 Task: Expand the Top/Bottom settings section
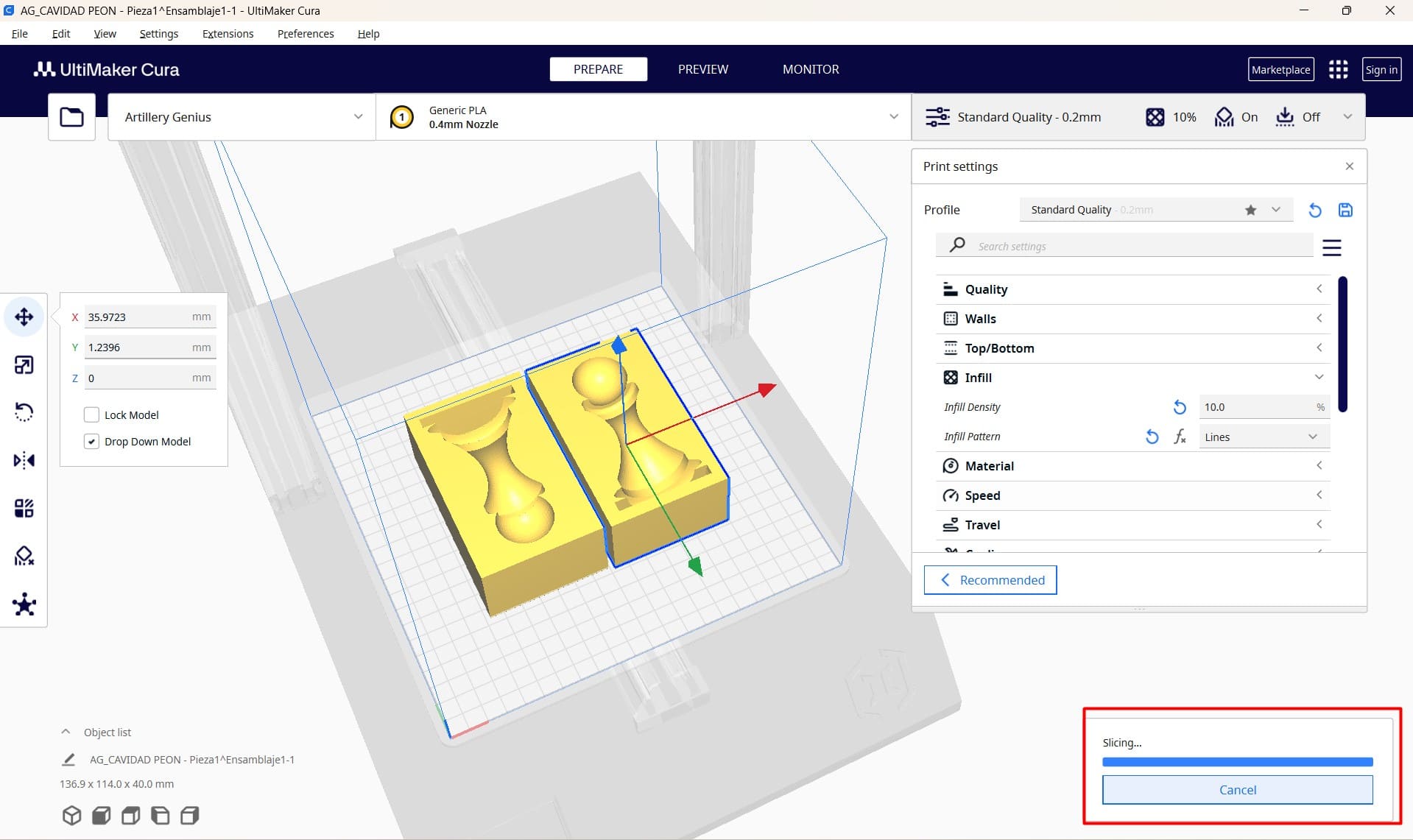coord(1132,348)
